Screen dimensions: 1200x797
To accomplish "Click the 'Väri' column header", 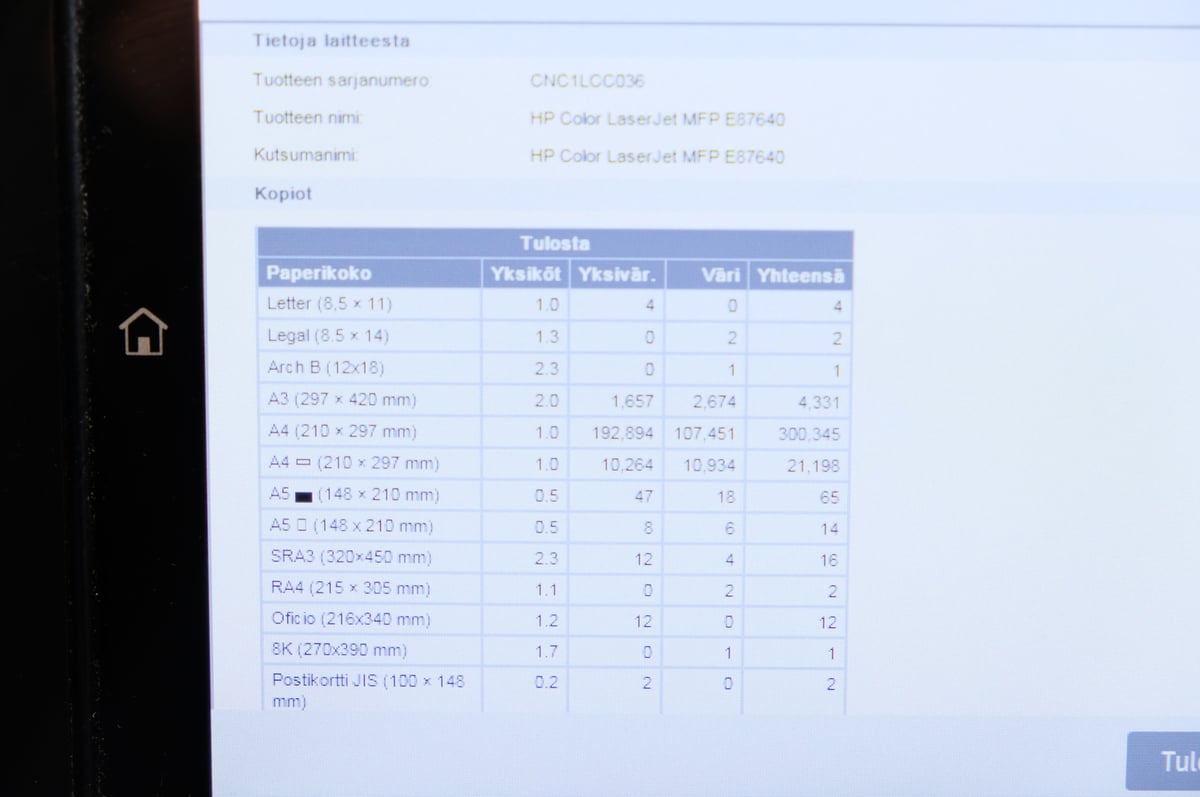I will tap(706, 275).
